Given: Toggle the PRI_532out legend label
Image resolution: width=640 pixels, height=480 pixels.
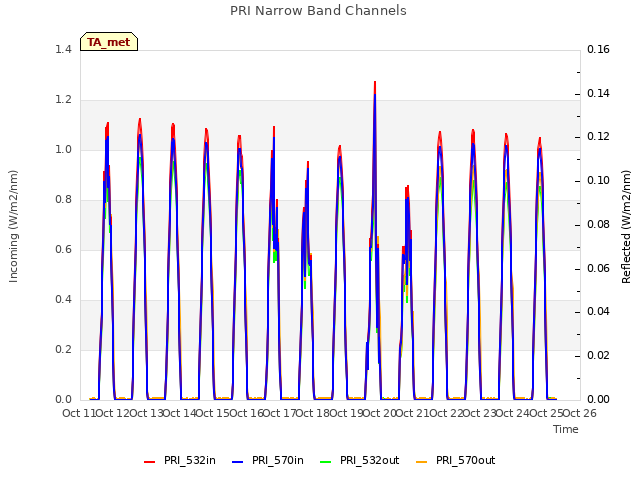Looking at the screenshot, I should [370, 460].
